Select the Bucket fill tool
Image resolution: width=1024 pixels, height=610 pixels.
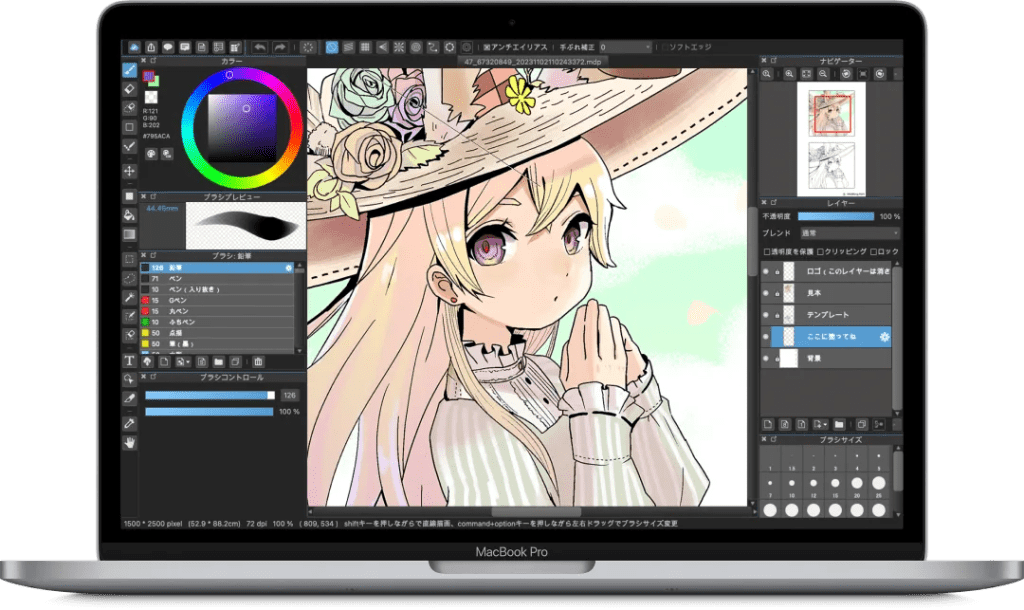129,216
